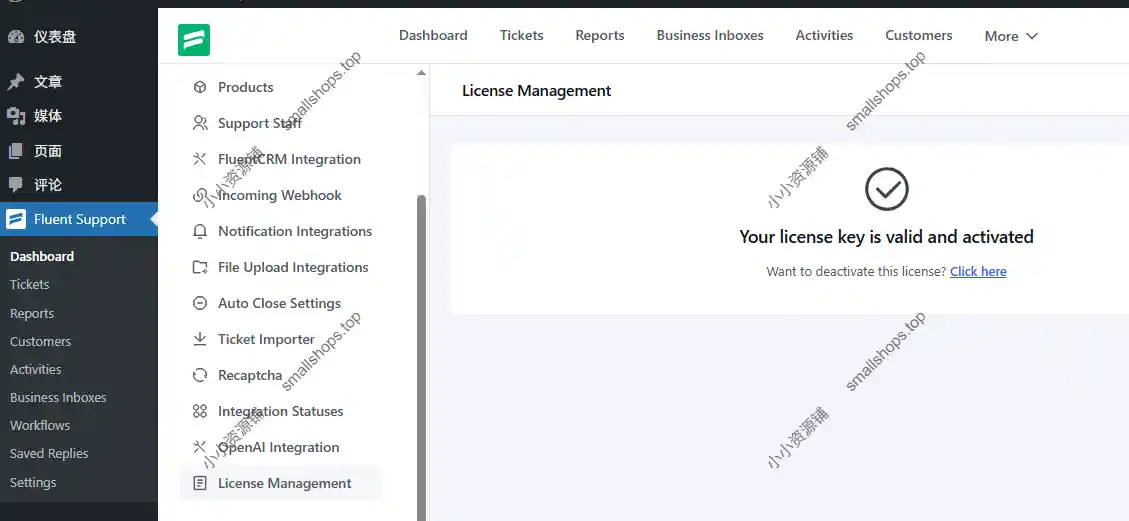Click the Notification Integrations bell icon

pos(200,231)
